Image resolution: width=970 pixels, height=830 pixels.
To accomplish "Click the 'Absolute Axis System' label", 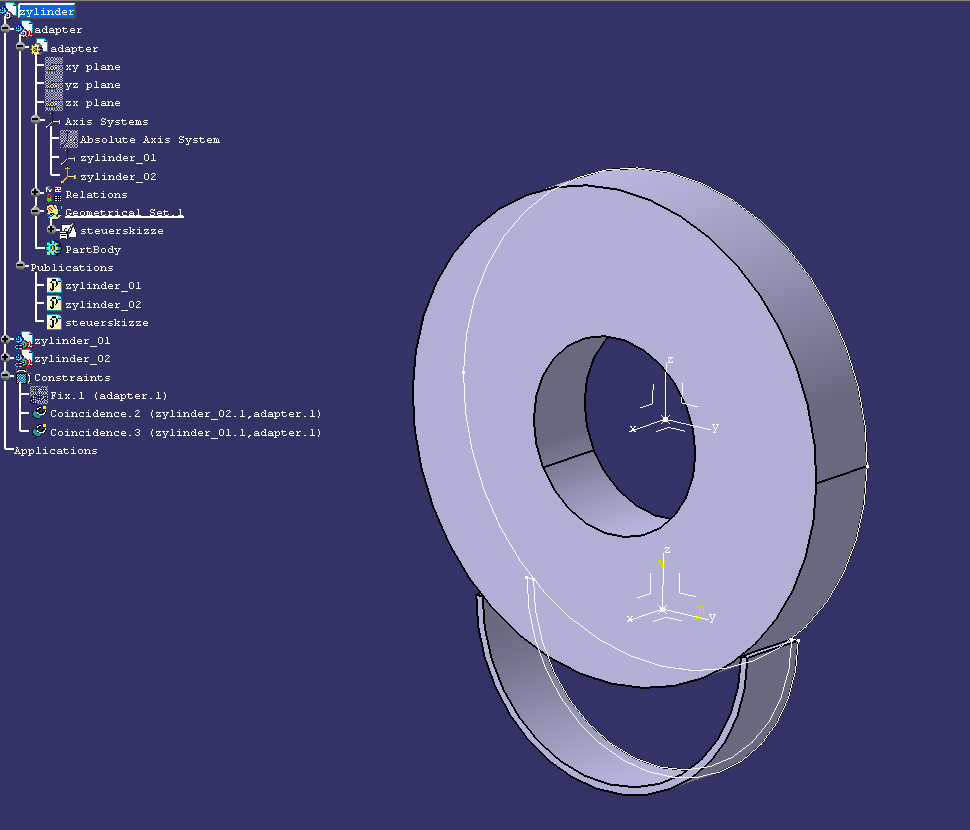I will (x=150, y=139).
